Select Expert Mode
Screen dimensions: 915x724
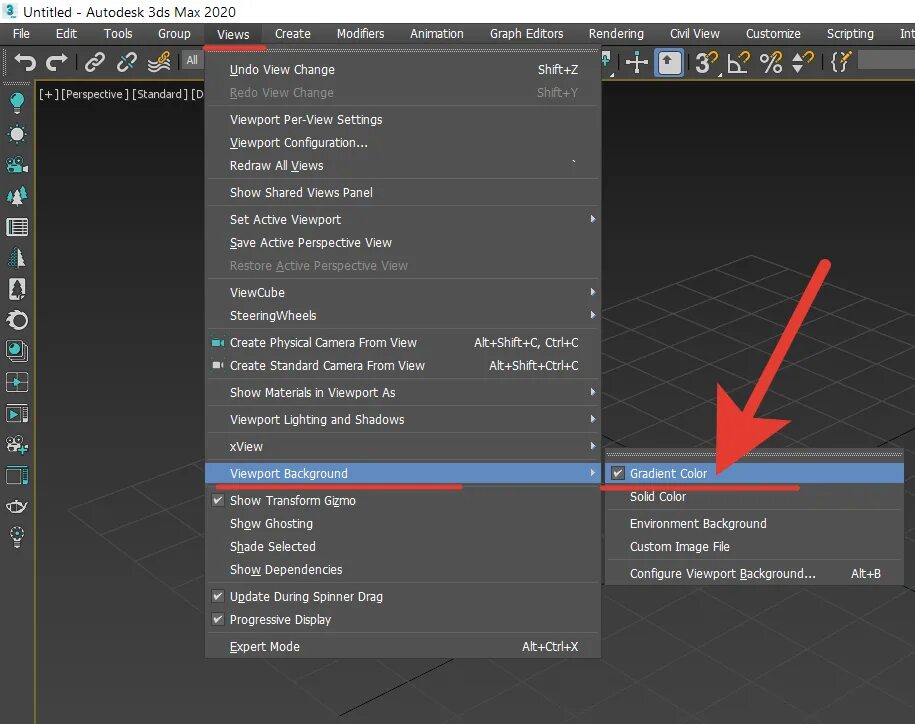403,646
